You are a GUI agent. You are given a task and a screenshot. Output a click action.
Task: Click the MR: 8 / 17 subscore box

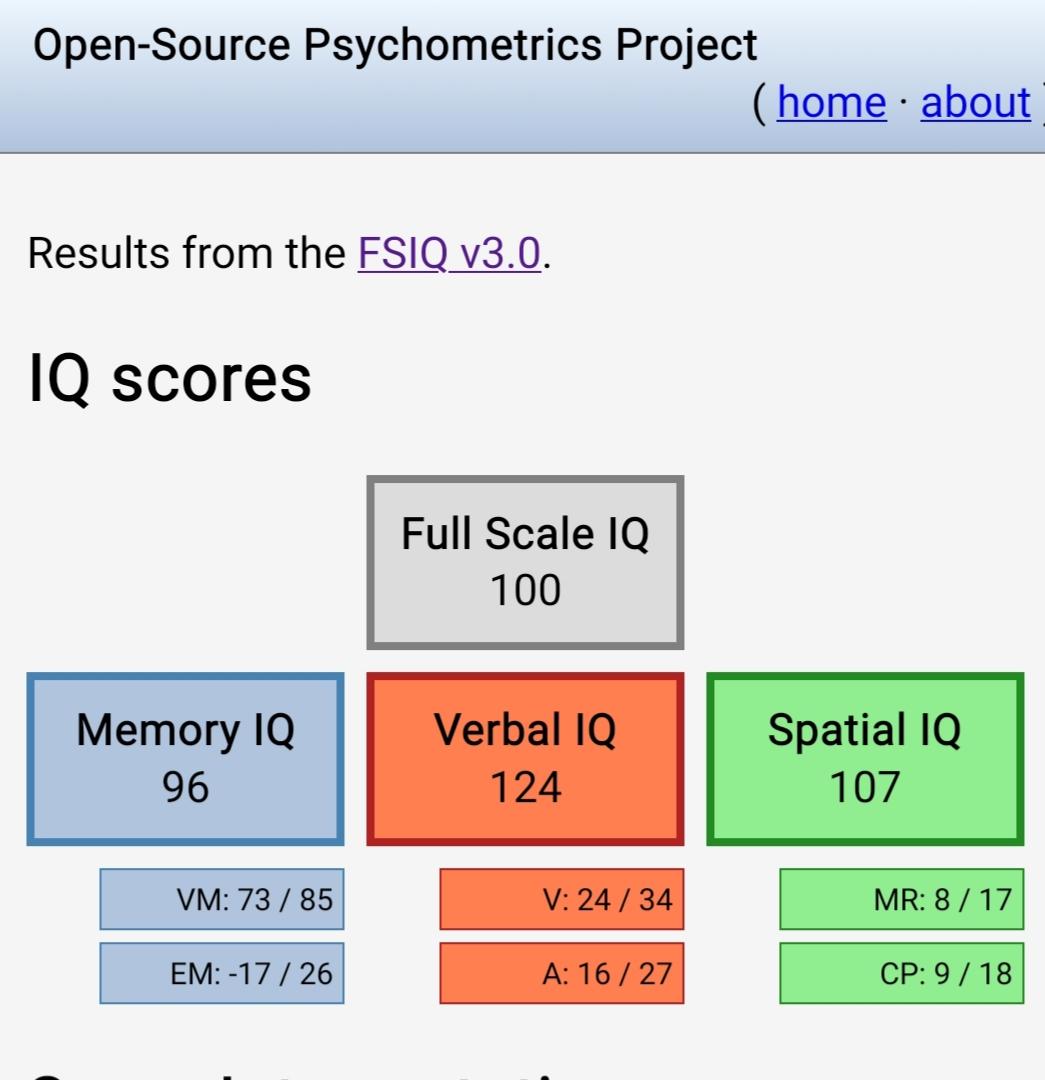[x=902, y=899]
